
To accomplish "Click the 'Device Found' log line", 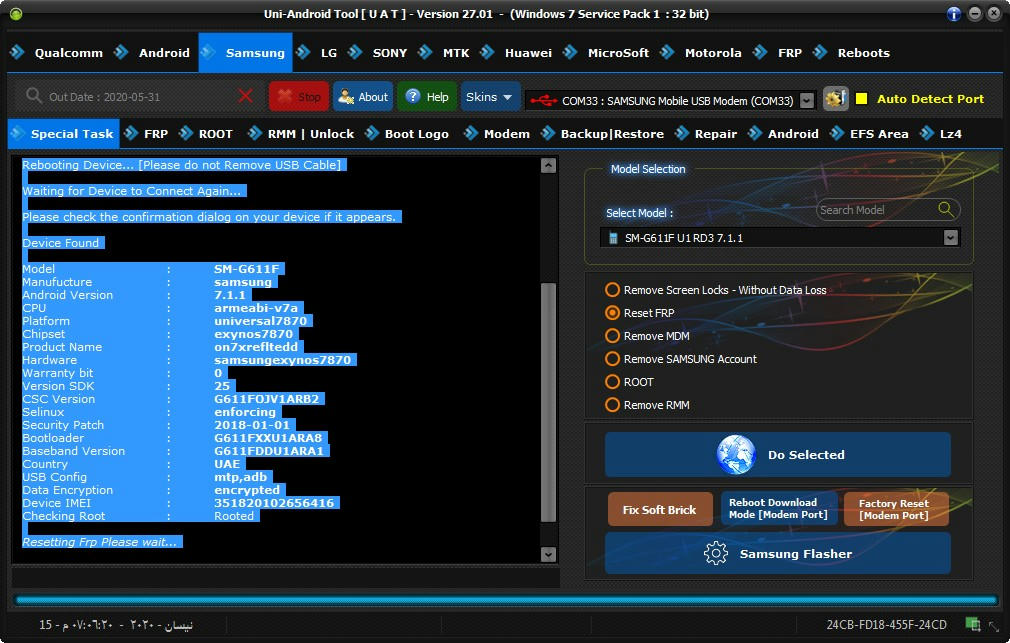I will [x=61, y=243].
